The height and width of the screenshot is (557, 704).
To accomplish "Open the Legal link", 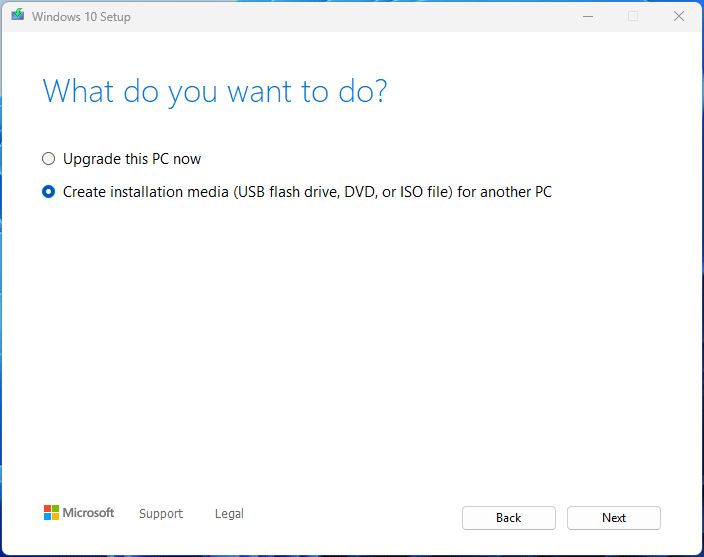I will pos(229,513).
